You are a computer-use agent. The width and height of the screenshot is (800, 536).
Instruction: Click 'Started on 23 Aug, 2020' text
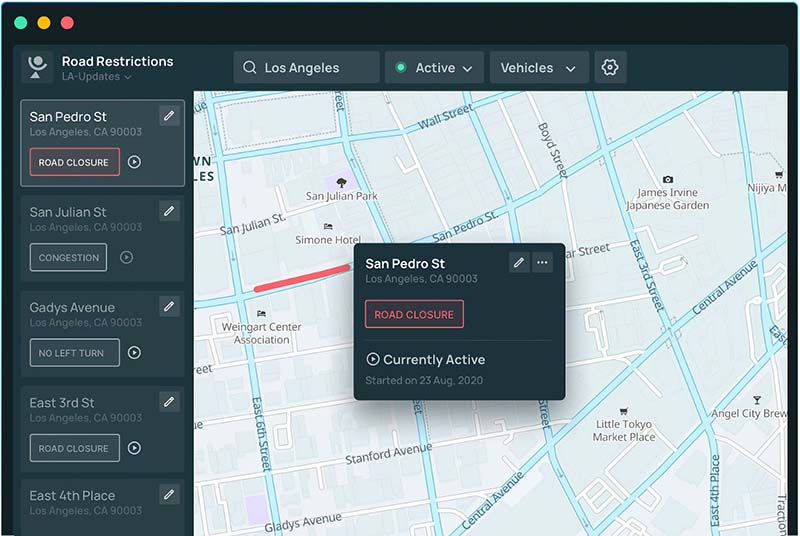[x=424, y=380]
